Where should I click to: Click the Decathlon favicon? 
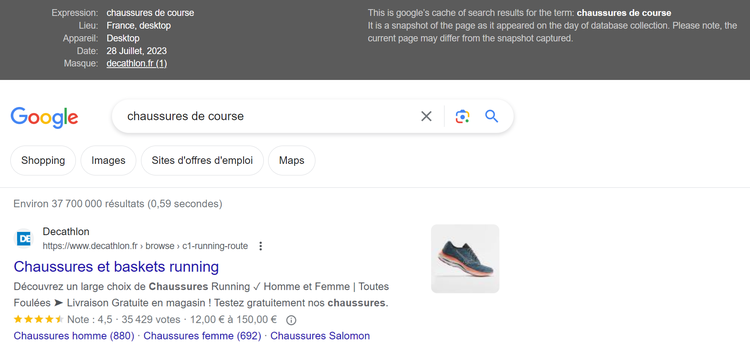23,239
